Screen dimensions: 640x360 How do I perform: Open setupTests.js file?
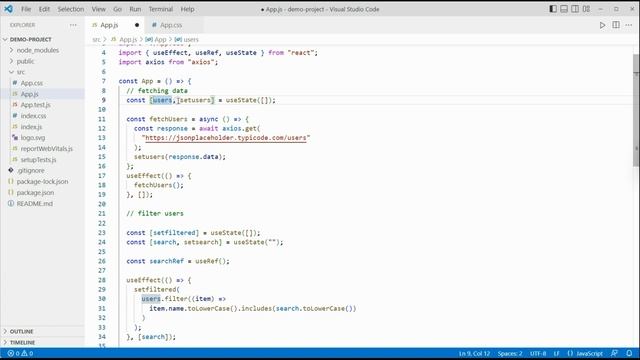point(38,160)
